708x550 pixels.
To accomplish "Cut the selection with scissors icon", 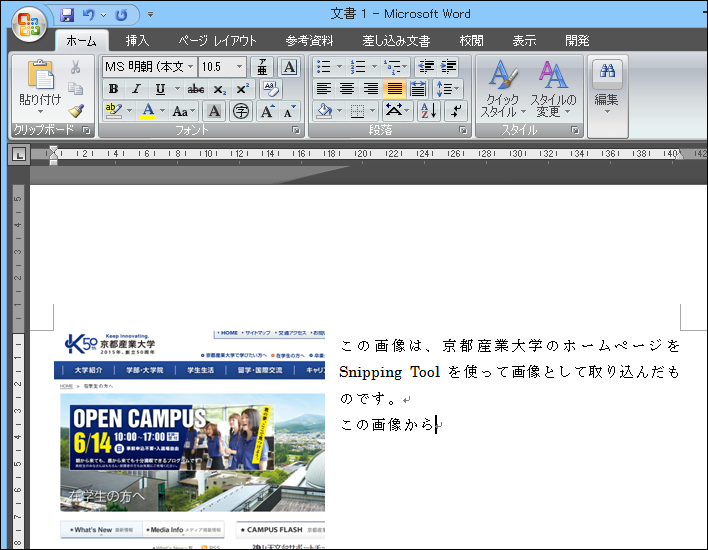I will (75, 67).
